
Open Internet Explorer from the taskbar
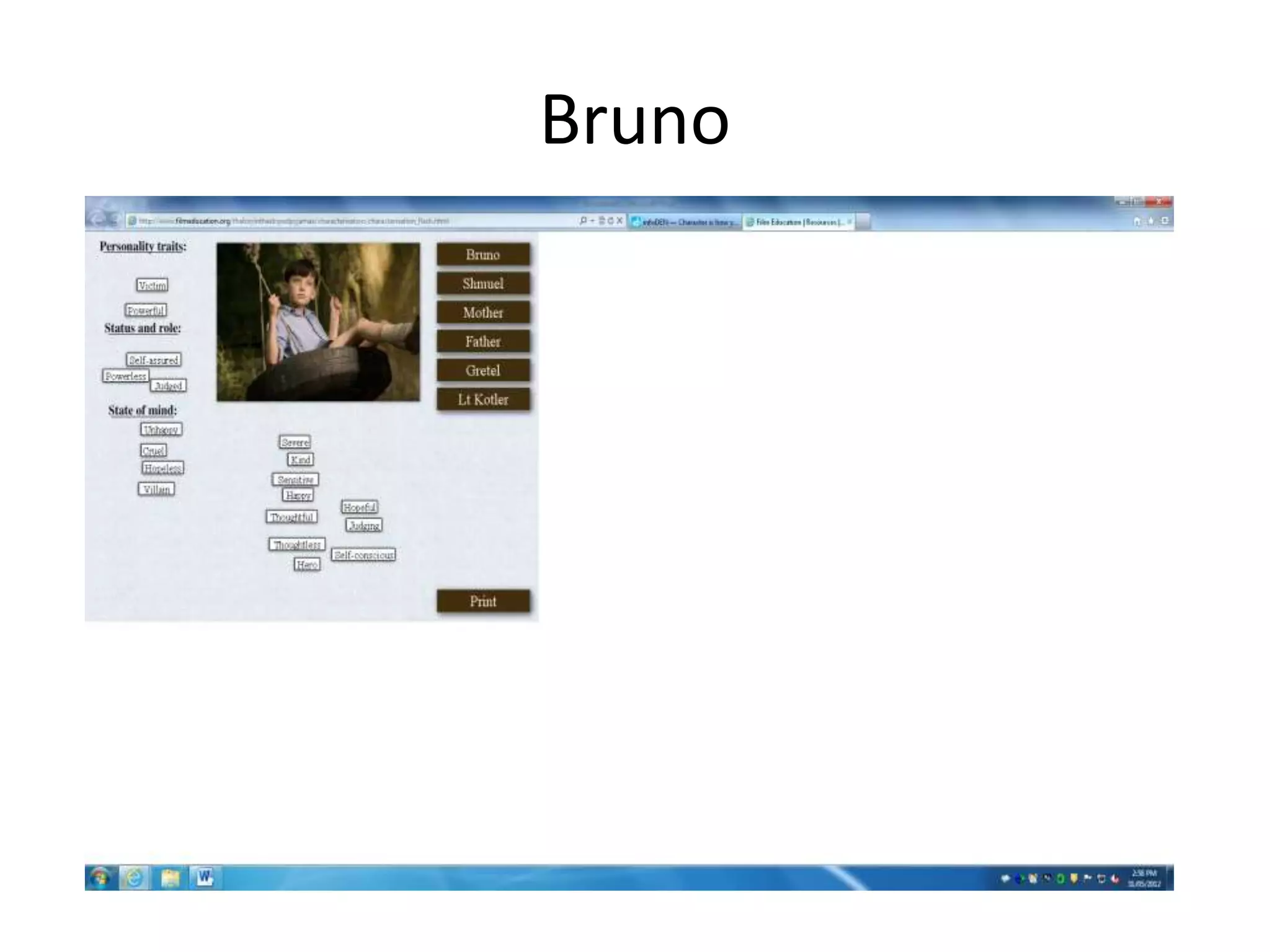tap(135, 878)
